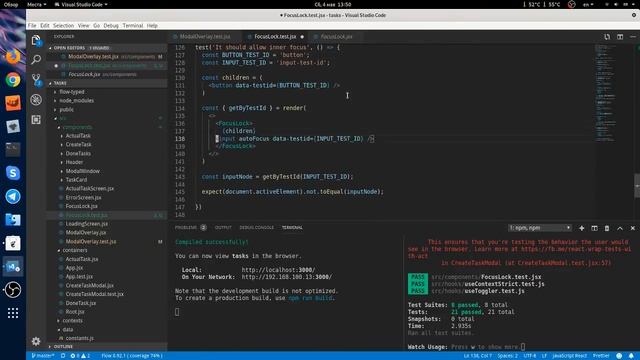
Task: Change indentation via Spaces: 2
Action: click(507, 356)
